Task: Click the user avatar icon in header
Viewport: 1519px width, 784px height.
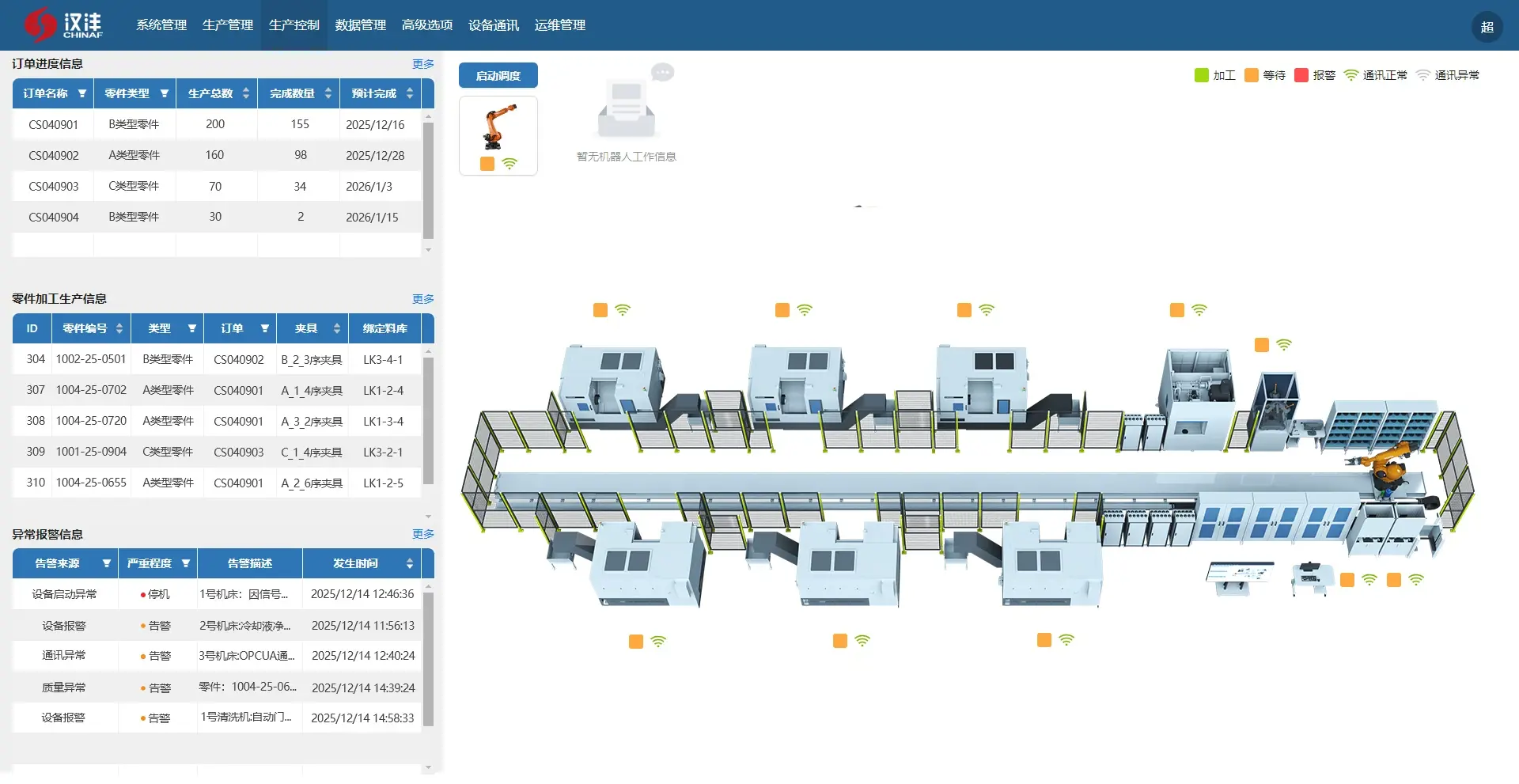Action: [1487, 27]
